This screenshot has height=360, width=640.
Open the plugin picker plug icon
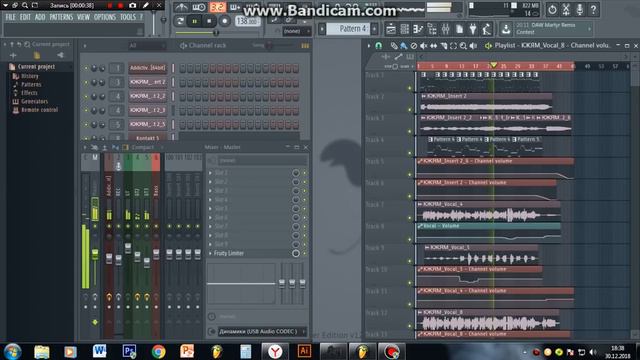(473, 29)
